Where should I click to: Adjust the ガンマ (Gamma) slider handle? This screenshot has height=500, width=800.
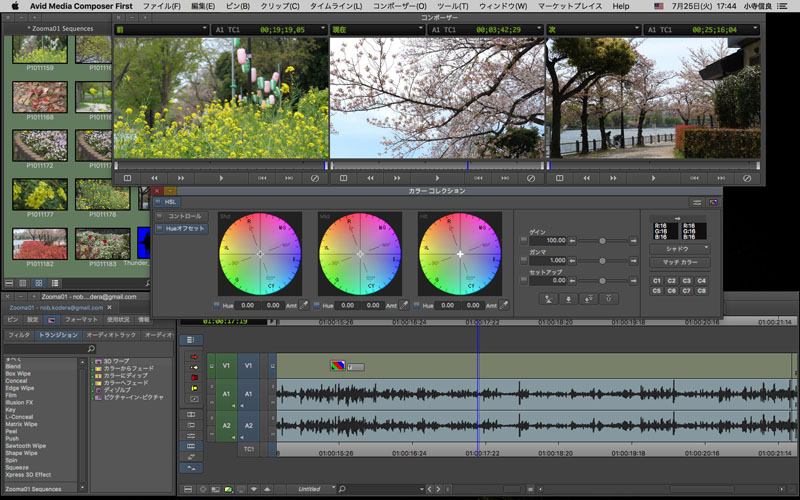(x=602, y=259)
